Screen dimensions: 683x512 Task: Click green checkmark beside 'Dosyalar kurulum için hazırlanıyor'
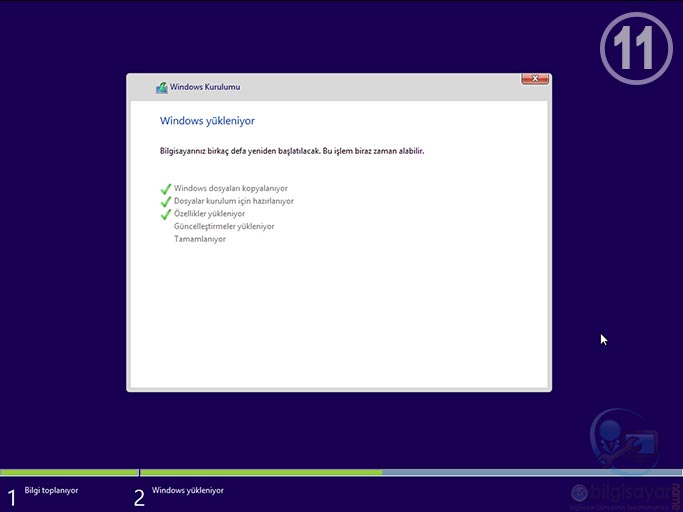coord(166,201)
